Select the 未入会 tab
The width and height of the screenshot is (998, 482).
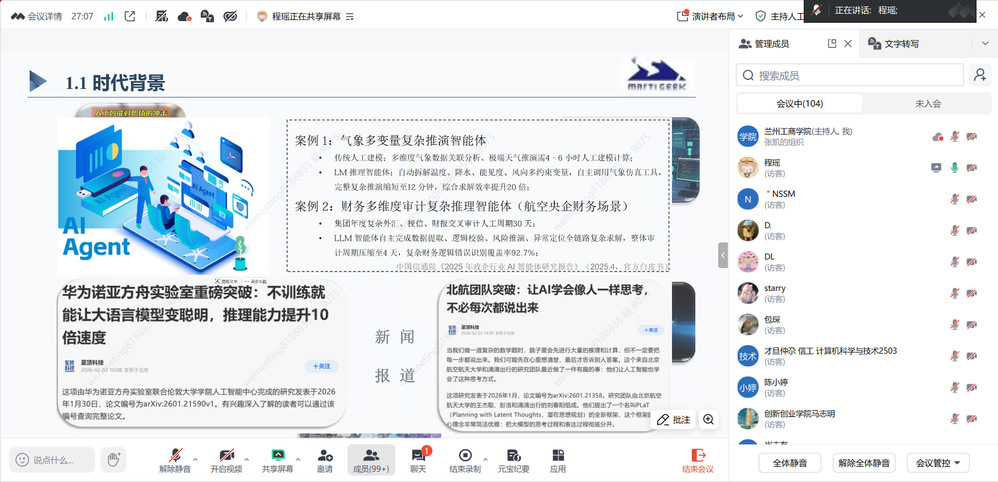pos(927,104)
